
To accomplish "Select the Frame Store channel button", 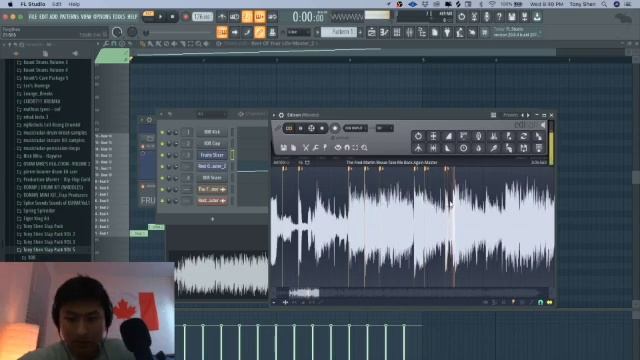I will click(x=212, y=155).
